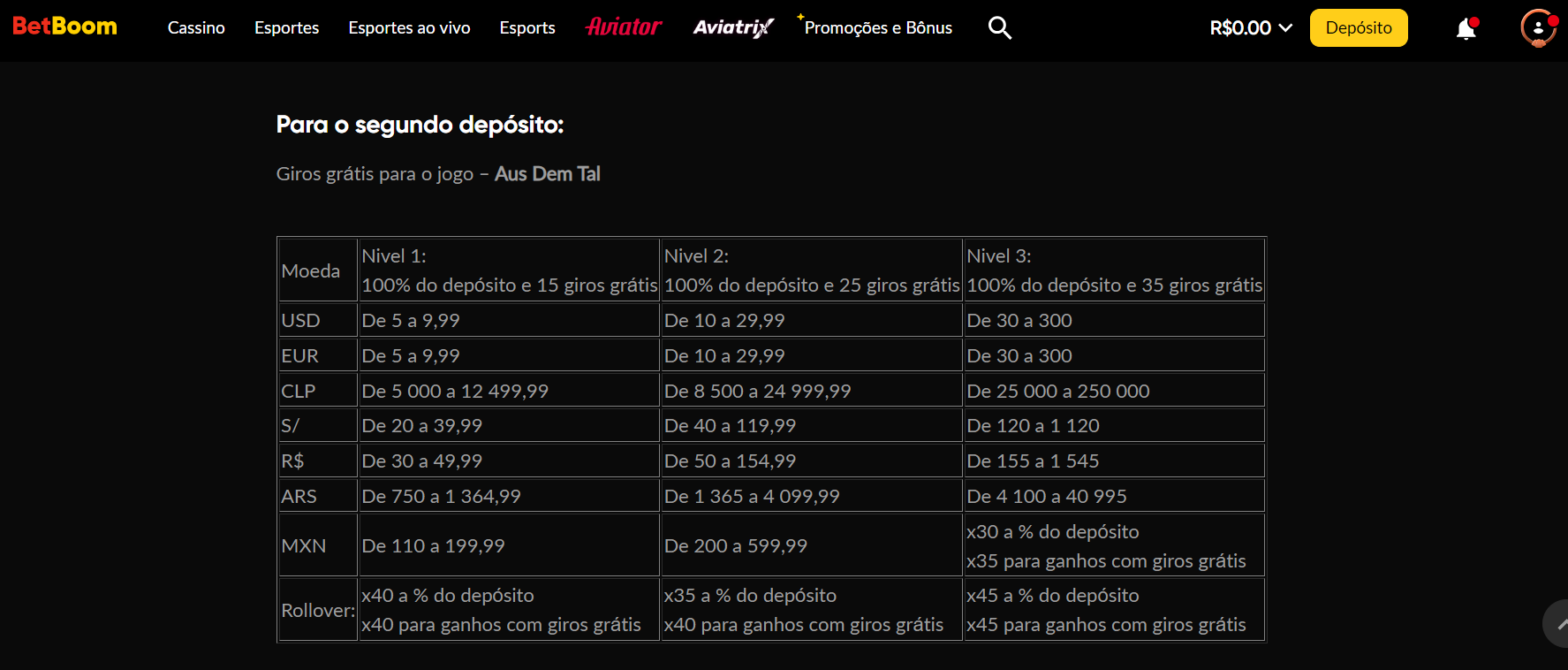Click the 'R$' currency cell
The image size is (1568, 670).
click(x=318, y=461)
